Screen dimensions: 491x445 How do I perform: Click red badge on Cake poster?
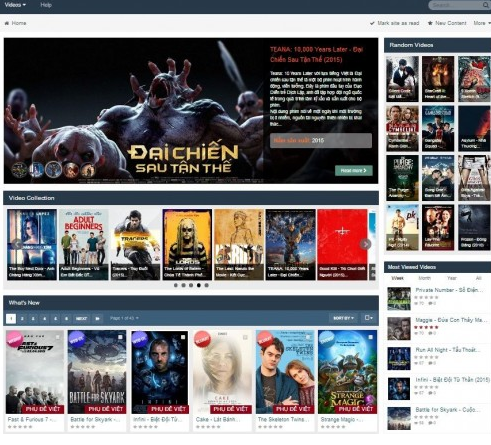(x=202, y=339)
